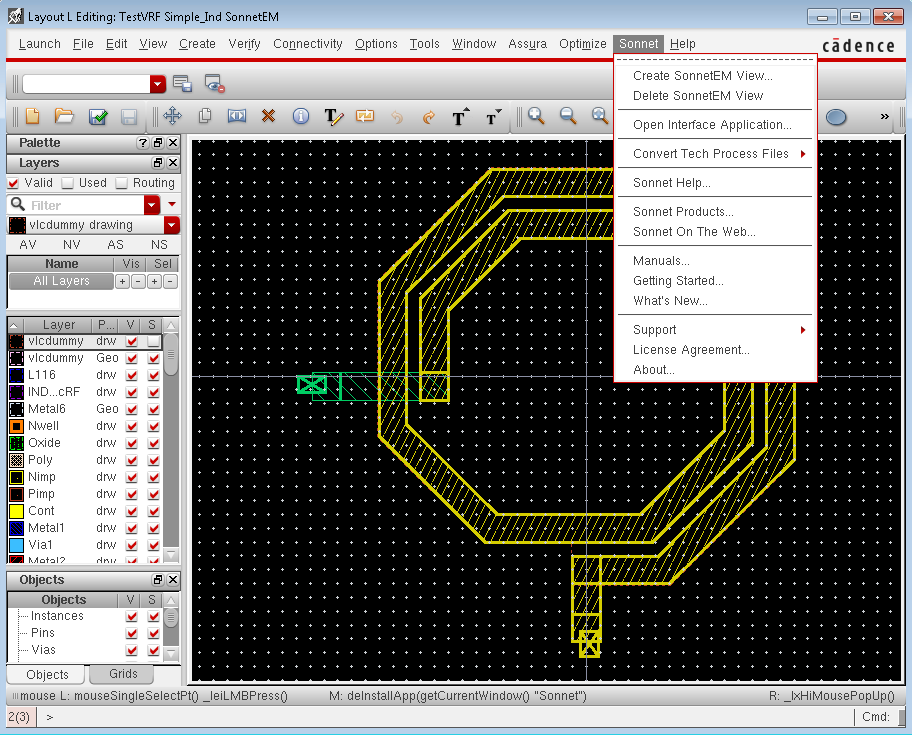Click the Descend Hierarchy T-down icon
Screen dimensions: 912x735
493,116
